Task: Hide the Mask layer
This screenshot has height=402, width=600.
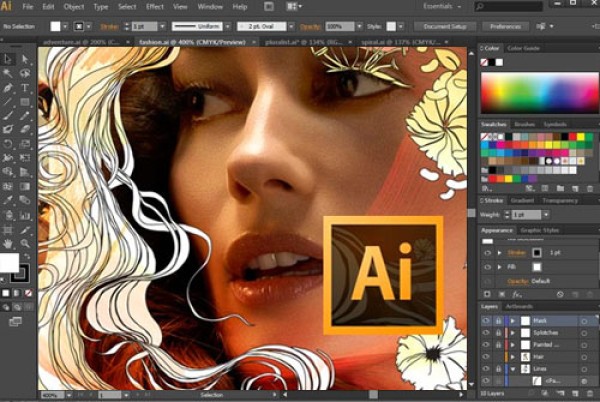Action: pos(486,320)
